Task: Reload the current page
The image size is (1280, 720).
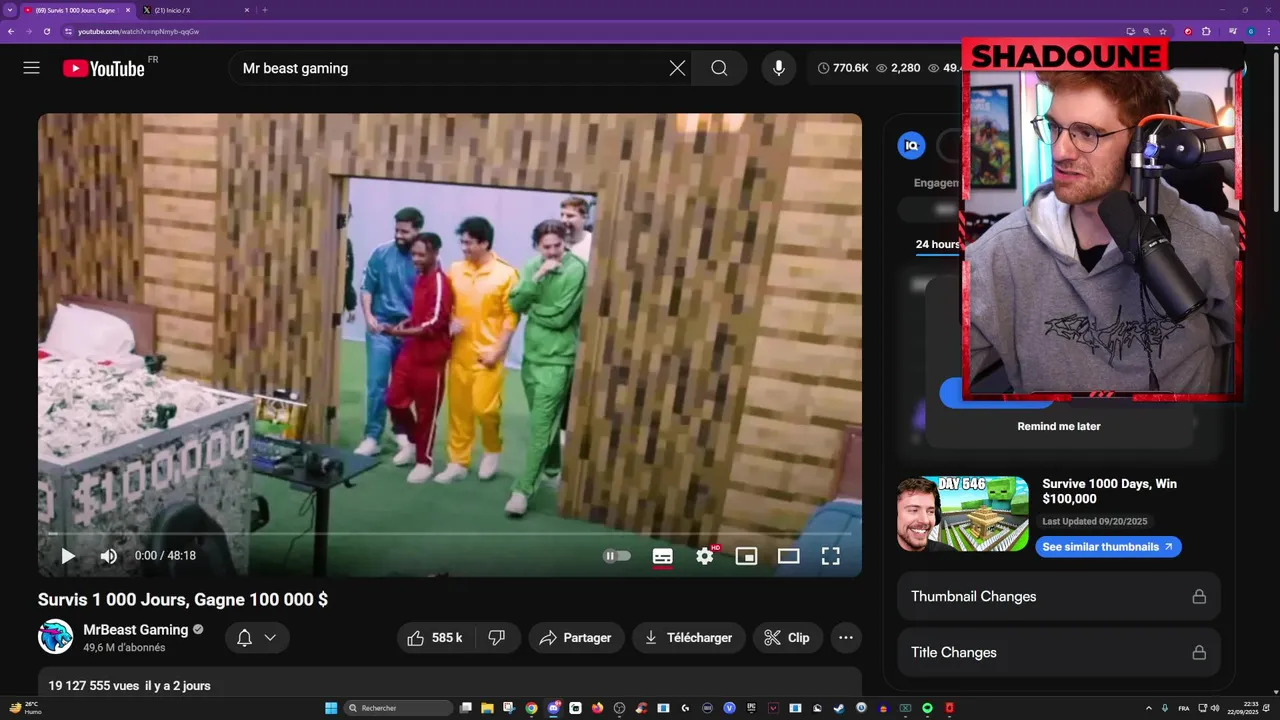Action: click(47, 31)
